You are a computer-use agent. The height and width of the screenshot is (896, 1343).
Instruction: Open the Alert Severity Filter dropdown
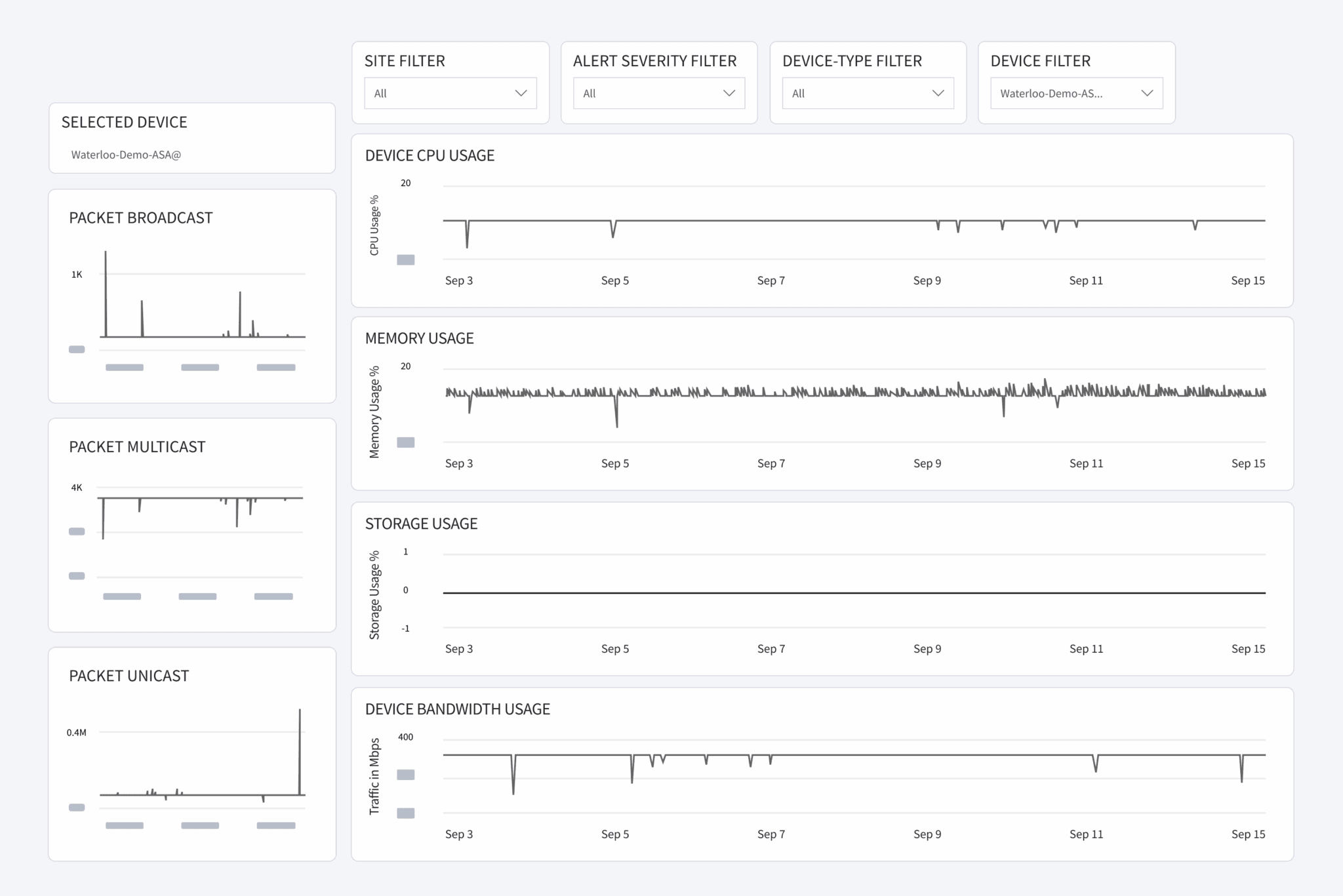[x=658, y=93]
